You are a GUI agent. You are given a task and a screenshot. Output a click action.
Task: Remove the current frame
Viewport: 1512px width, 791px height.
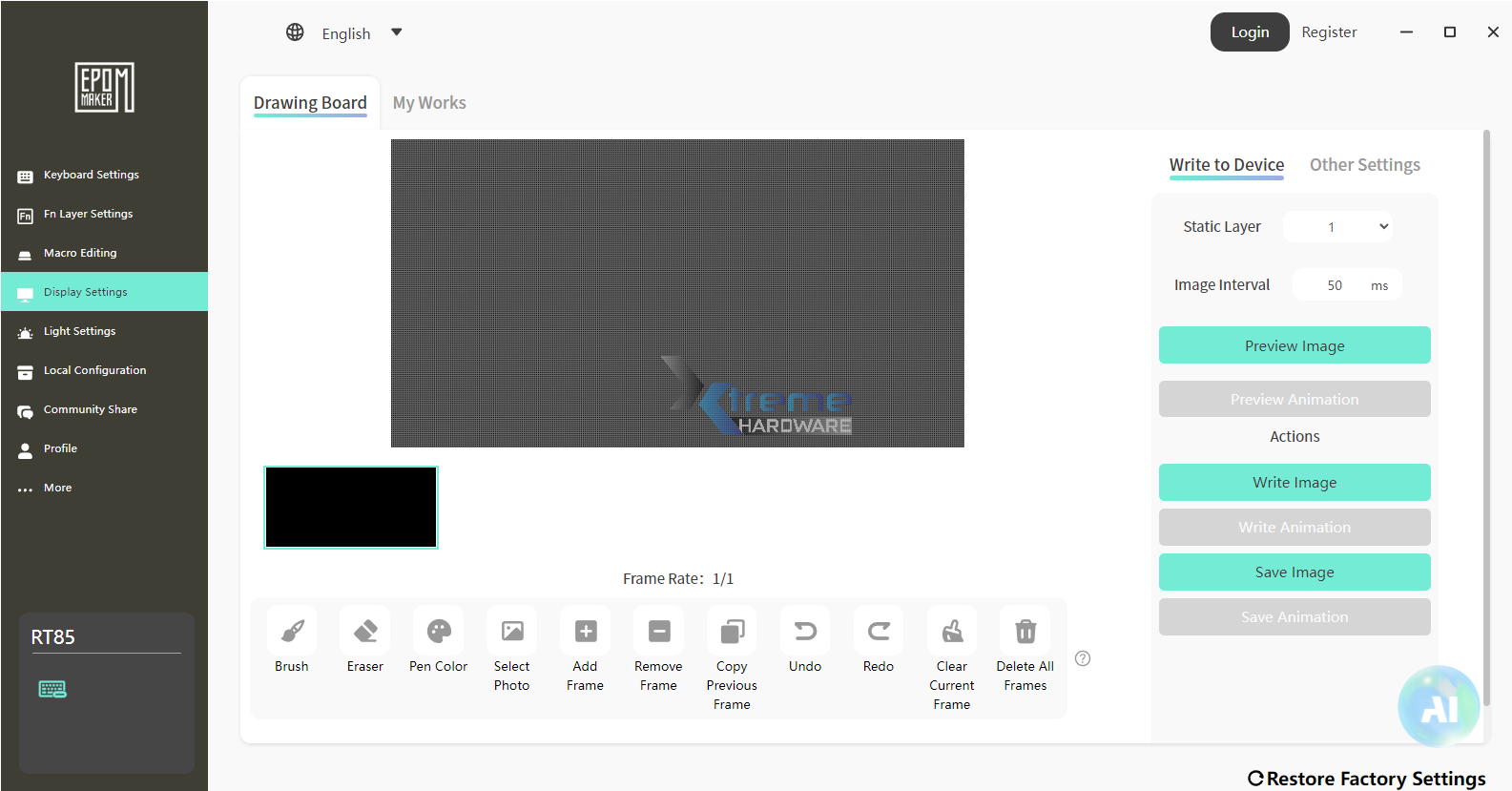coord(659,632)
